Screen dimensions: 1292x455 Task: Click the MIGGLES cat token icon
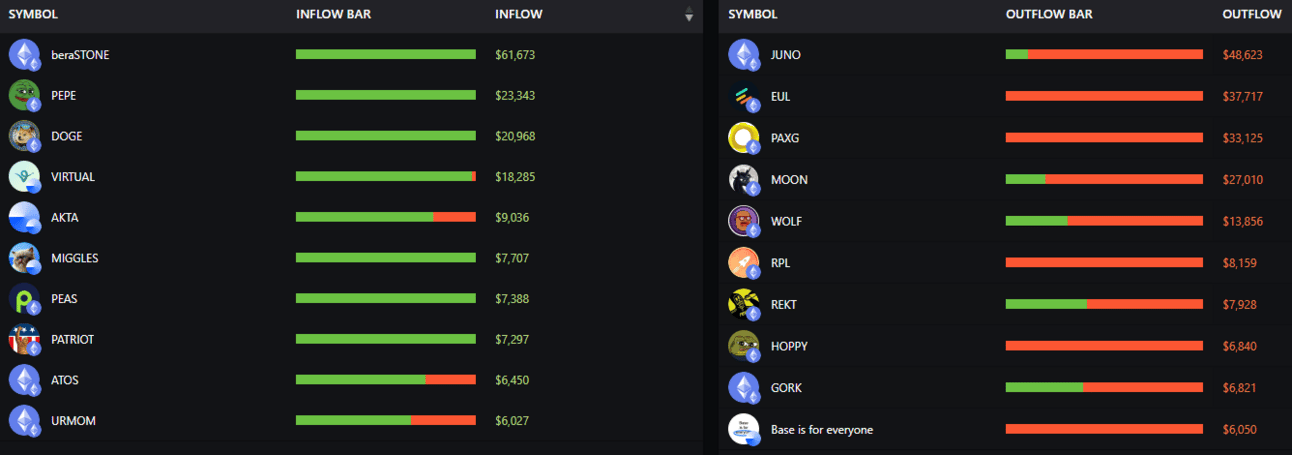click(25, 258)
